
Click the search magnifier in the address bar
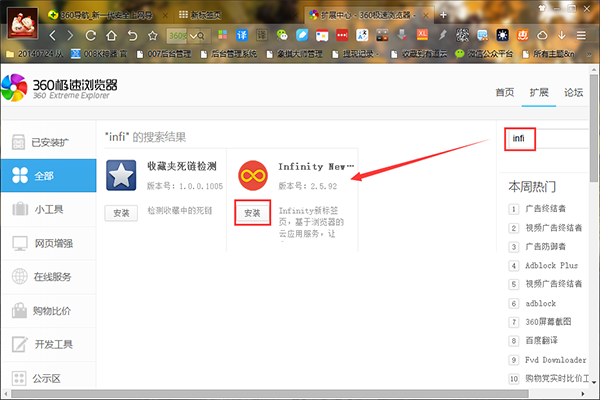pyautogui.click(x=201, y=36)
